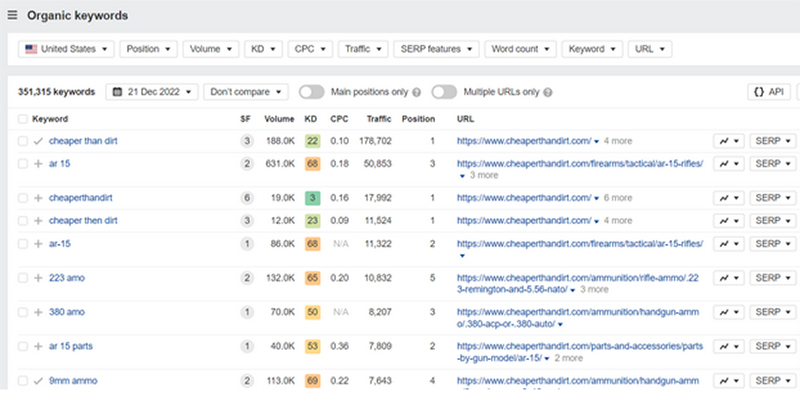Open the KD filter dropdown
800x401 pixels.
263,49
